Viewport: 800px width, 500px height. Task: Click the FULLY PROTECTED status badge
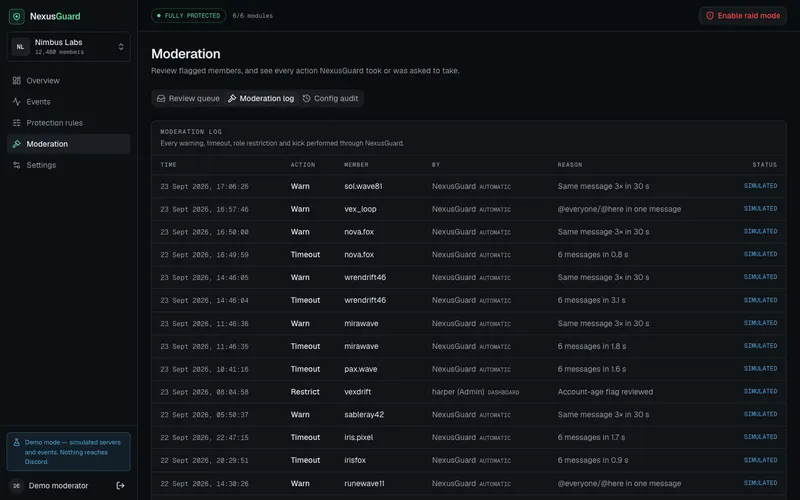click(188, 16)
